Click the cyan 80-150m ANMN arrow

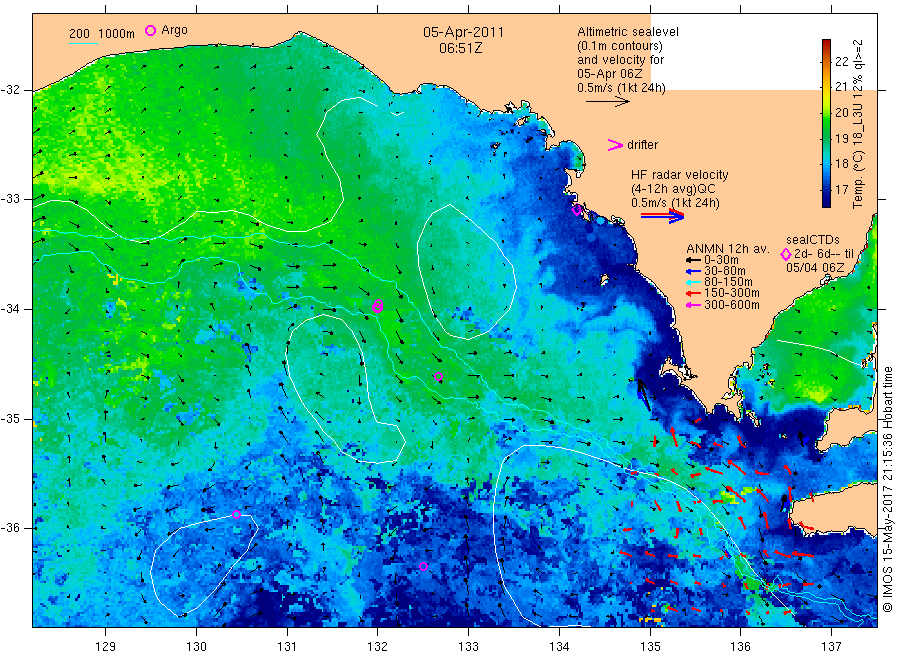[693, 282]
